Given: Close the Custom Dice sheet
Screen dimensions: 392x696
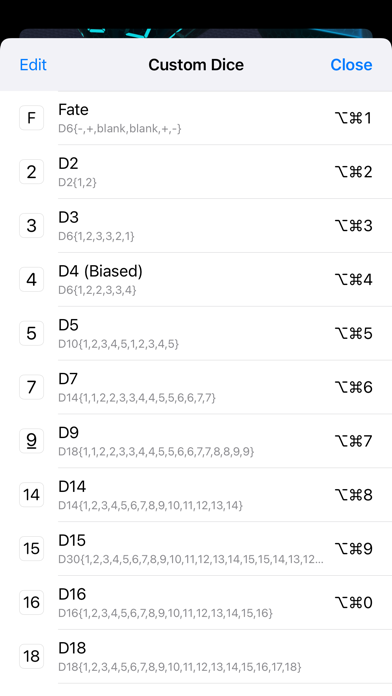Looking at the screenshot, I should point(351,65).
